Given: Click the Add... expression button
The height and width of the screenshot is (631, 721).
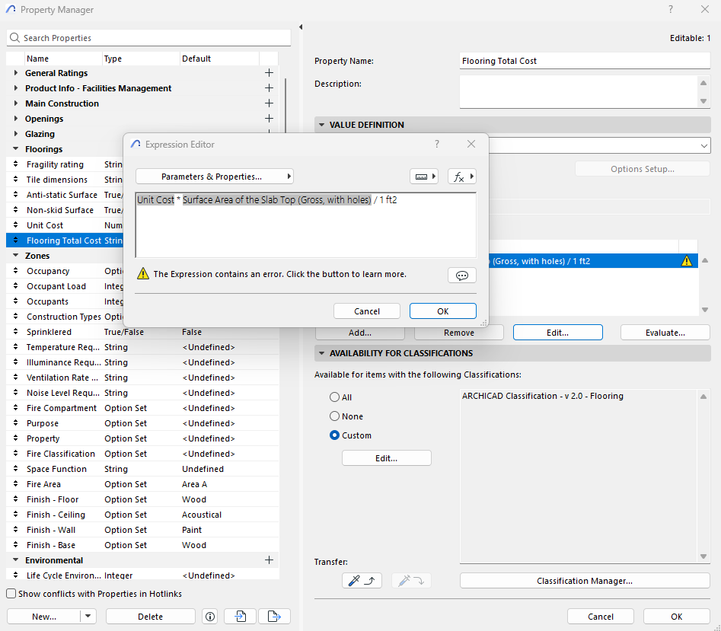Looking at the screenshot, I should pyautogui.click(x=360, y=333).
